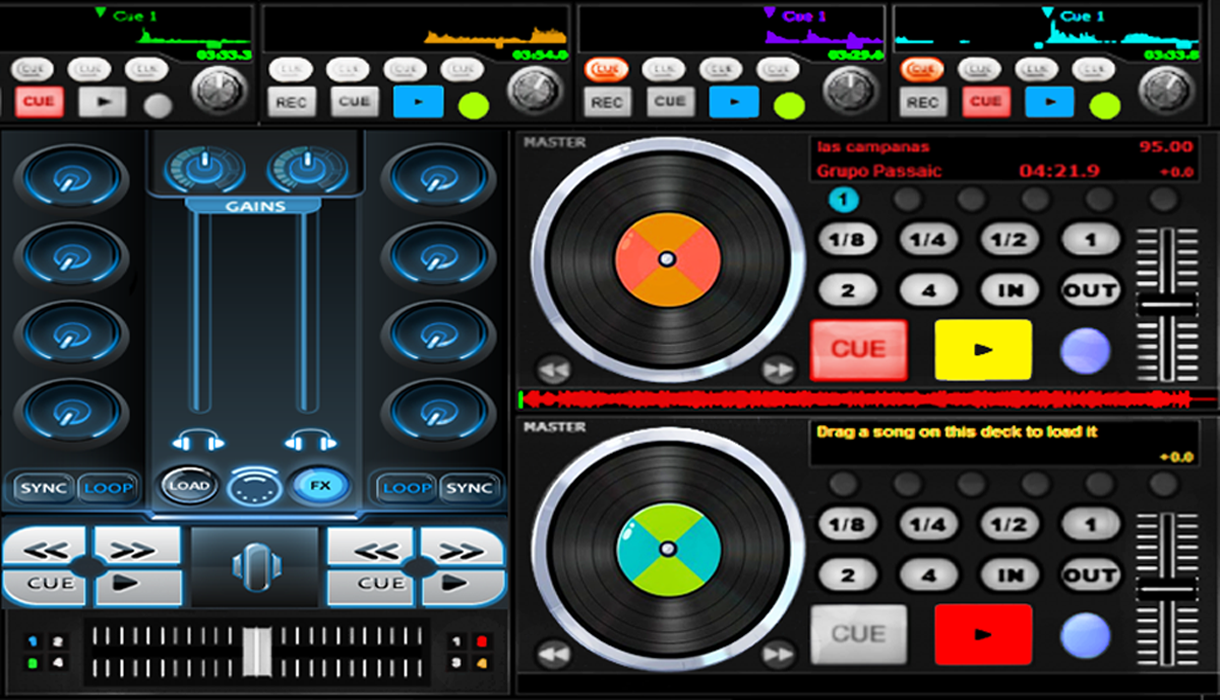Screen dimensions: 1220x700
Task: Click the red waveform of las campanas track
Action: point(855,400)
